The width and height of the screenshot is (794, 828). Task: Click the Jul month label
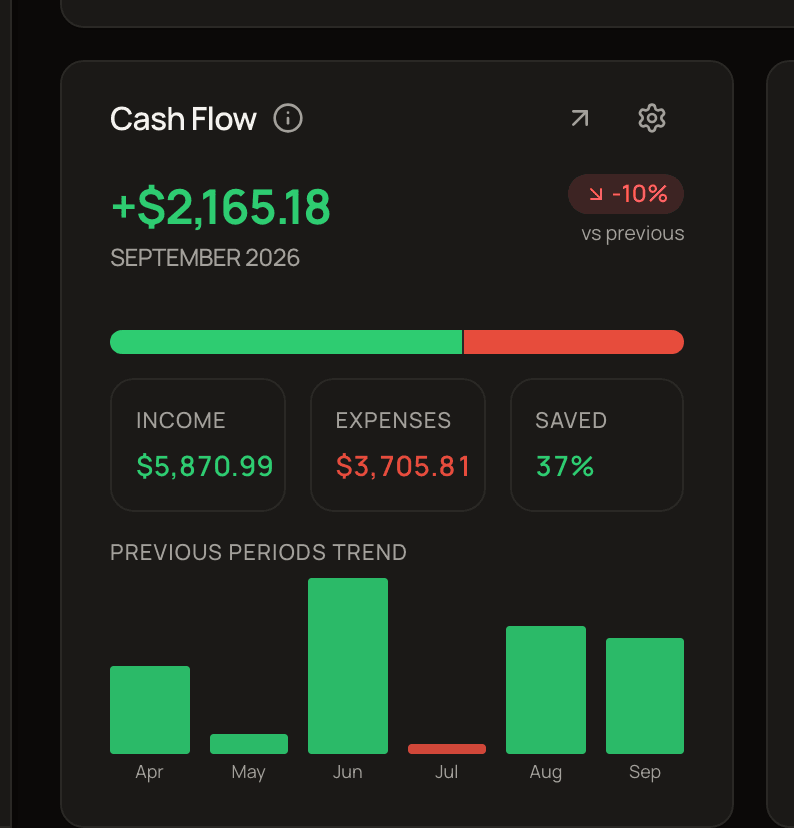click(446, 772)
